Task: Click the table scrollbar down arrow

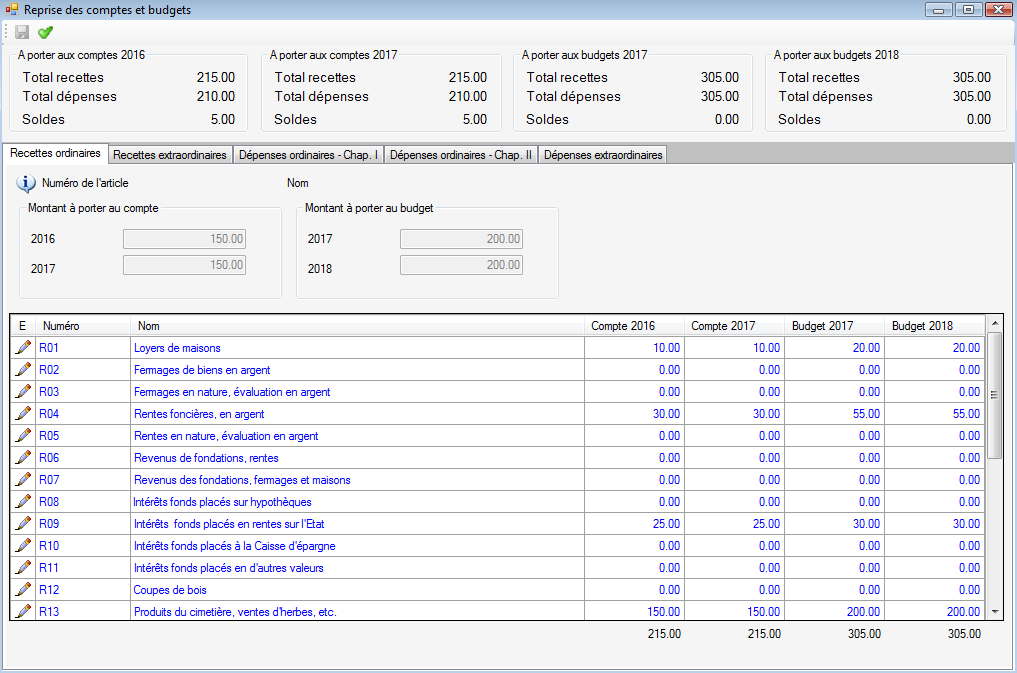Action: [994, 611]
